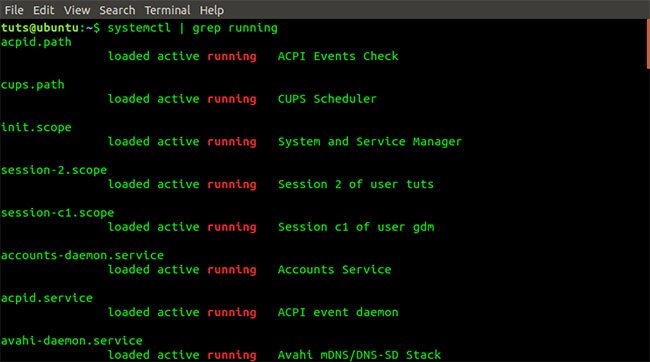Click the 'ACPI event daemon' description
The width and height of the screenshot is (650, 362).
(338, 313)
